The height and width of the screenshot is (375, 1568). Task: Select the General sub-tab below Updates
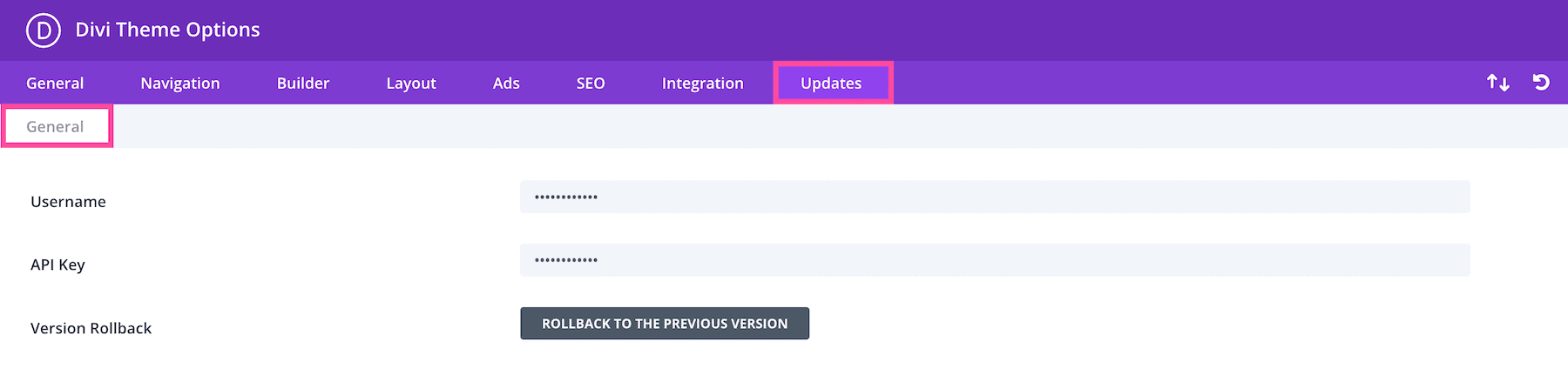(56, 127)
